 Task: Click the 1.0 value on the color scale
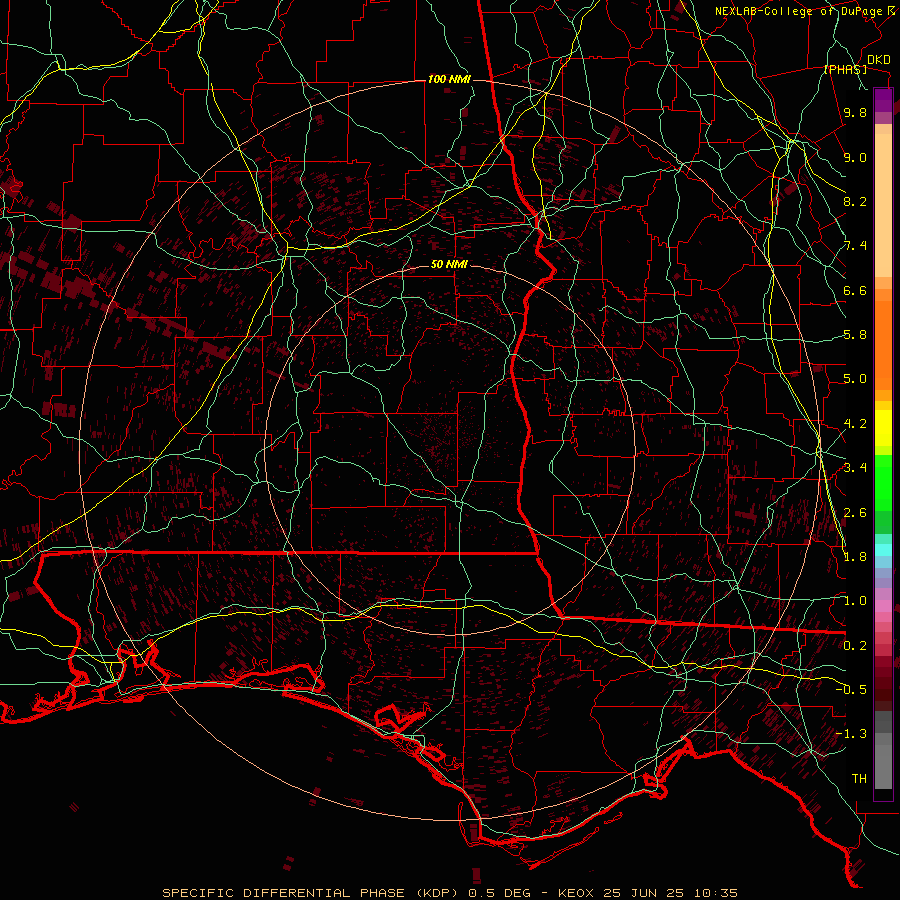pyautogui.click(x=855, y=601)
